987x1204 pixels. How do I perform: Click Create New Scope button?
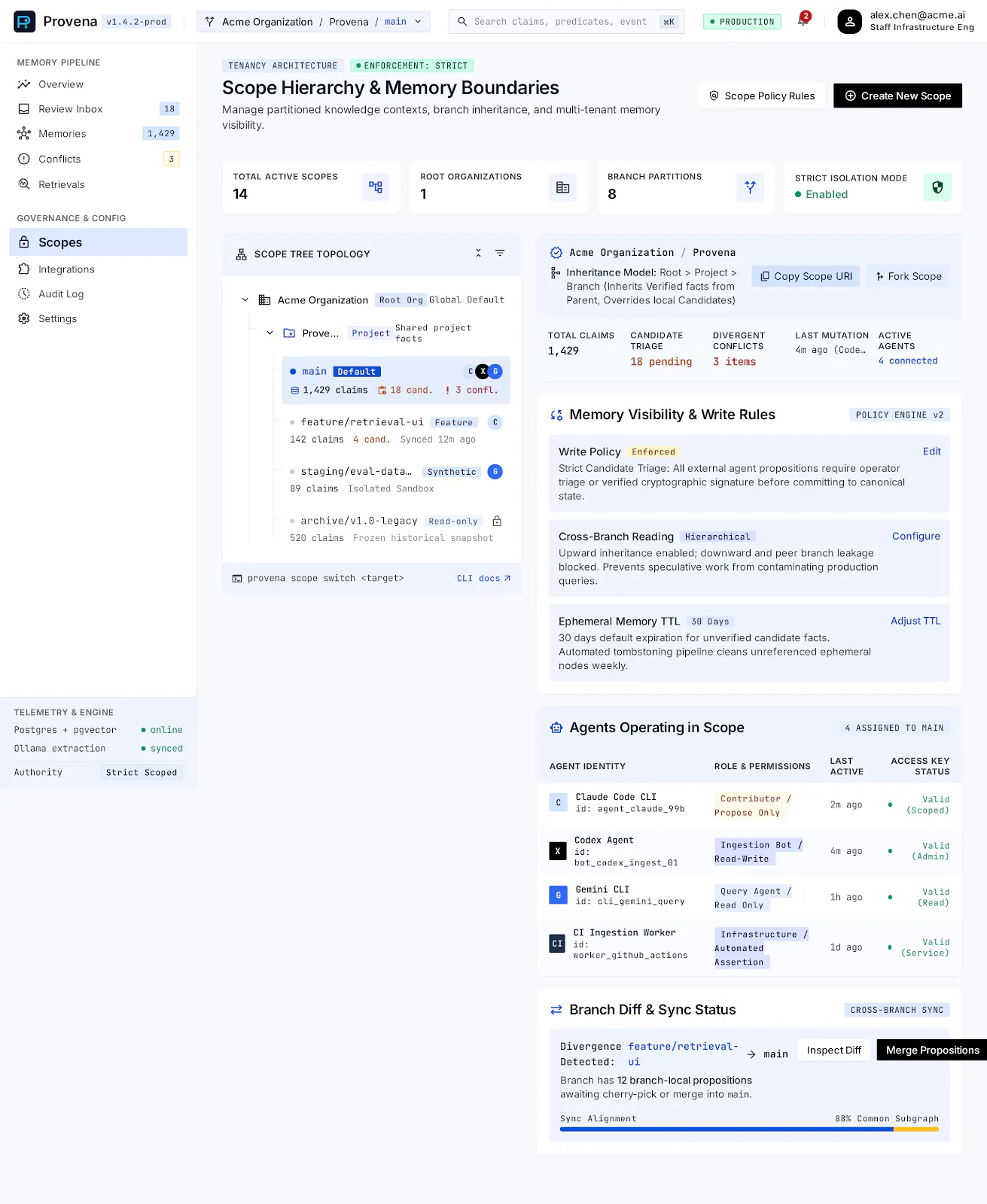click(x=897, y=96)
